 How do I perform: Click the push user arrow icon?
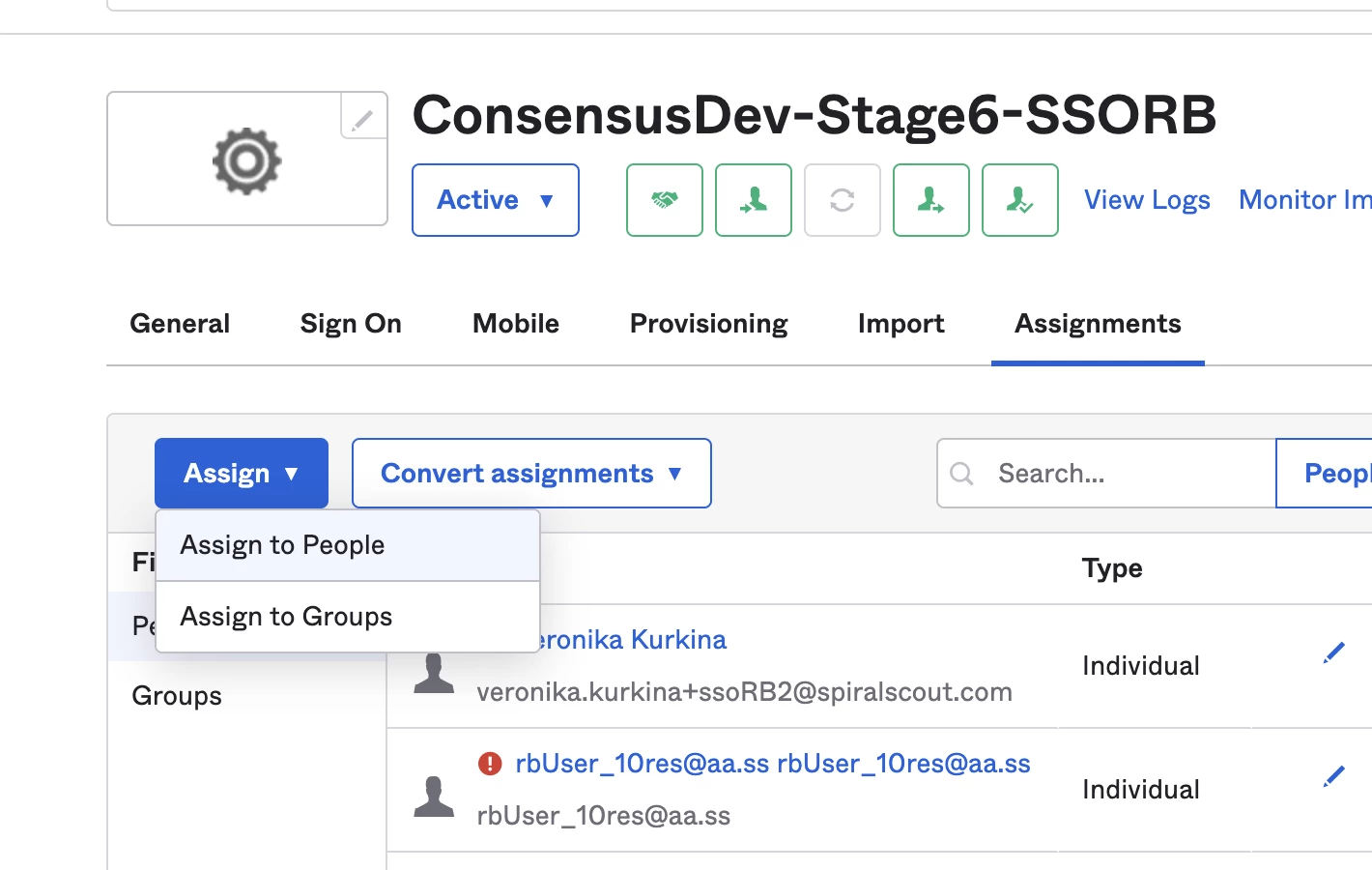pos(930,200)
